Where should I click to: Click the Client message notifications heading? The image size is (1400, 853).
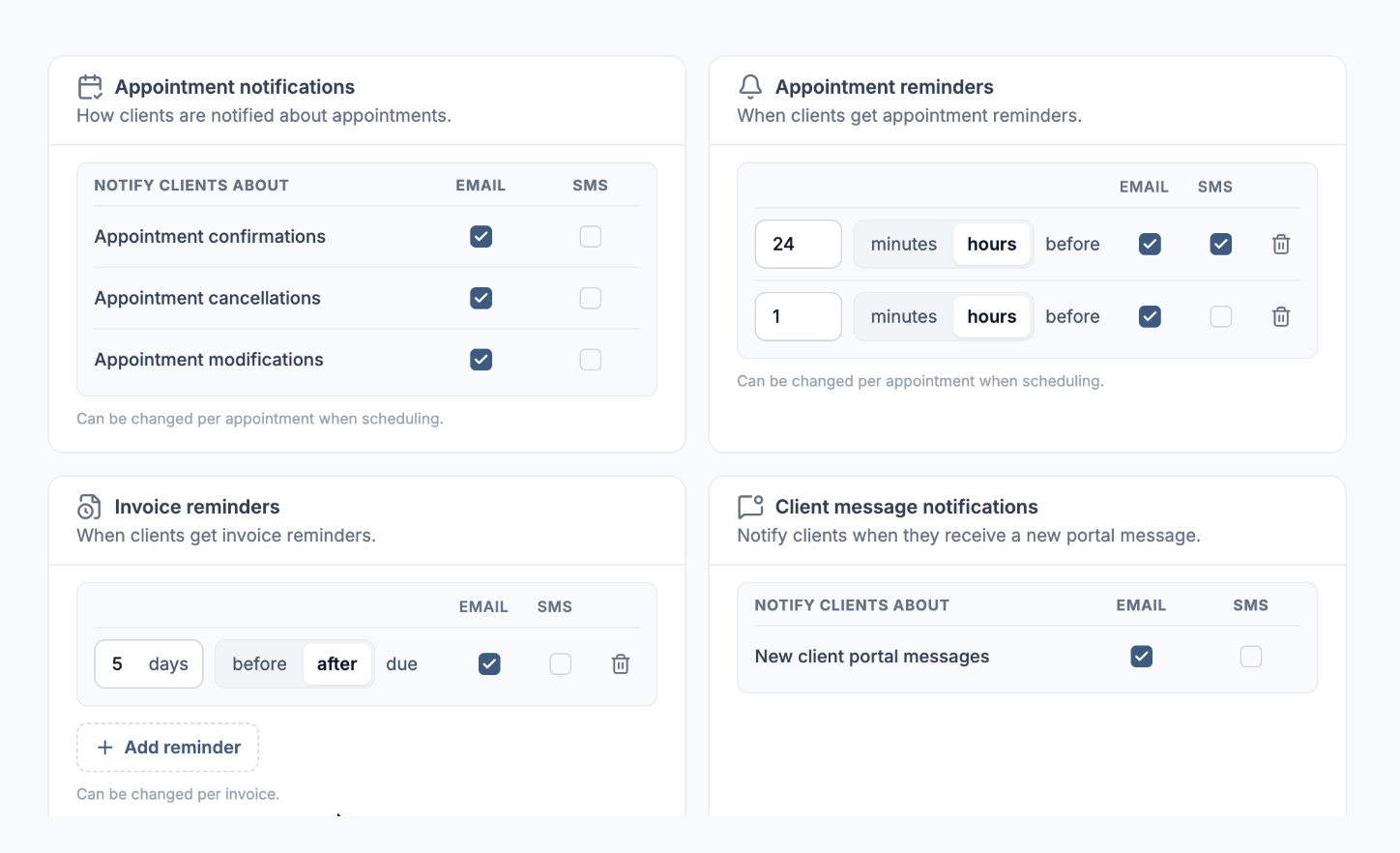click(907, 507)
